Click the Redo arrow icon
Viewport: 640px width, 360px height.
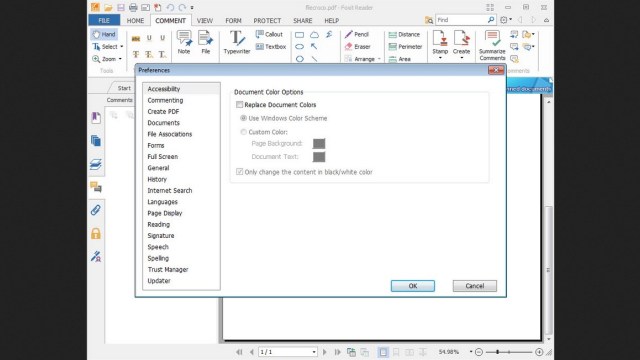click(182, 7)
